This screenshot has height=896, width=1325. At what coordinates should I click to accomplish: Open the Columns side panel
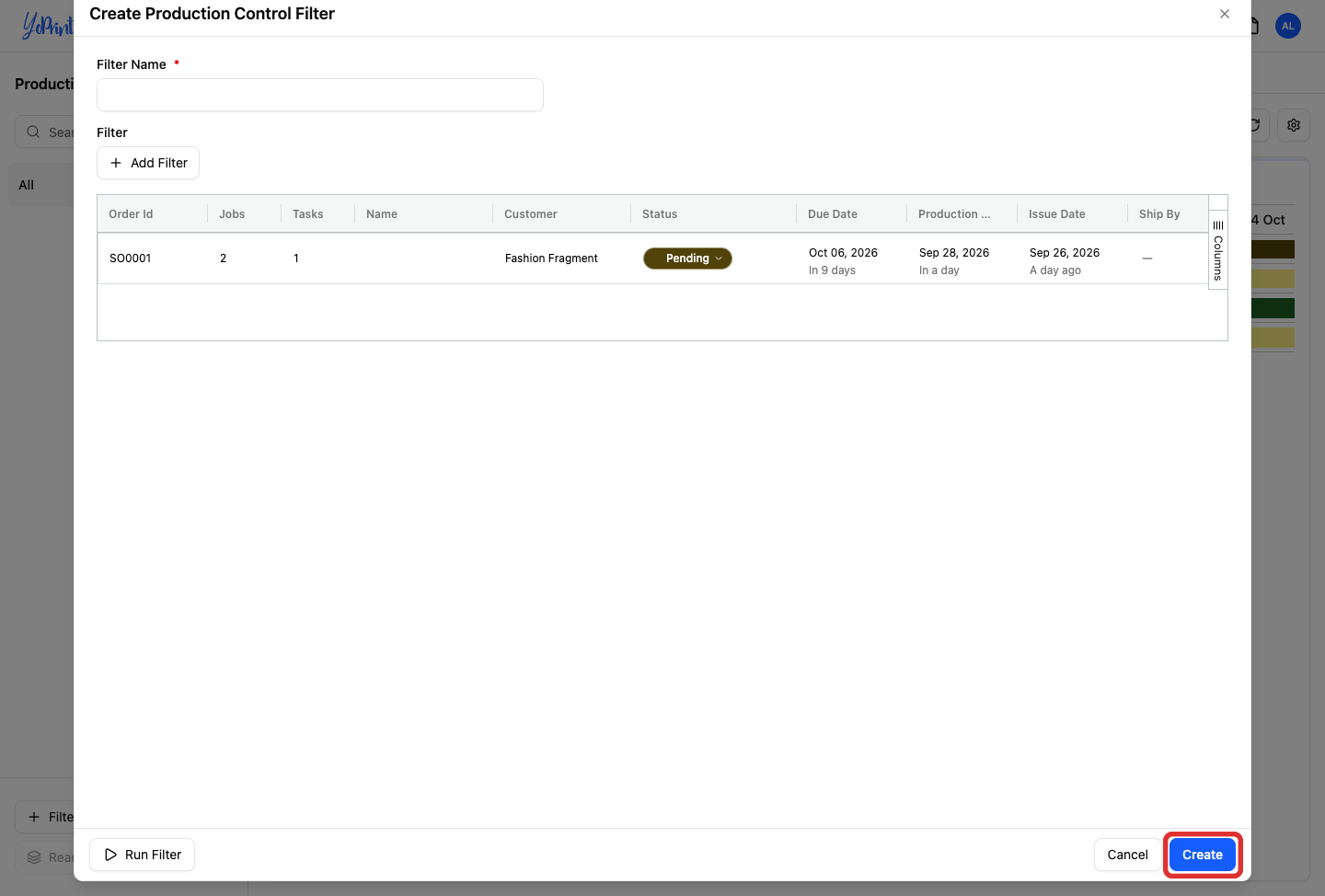pos(1217,250)
